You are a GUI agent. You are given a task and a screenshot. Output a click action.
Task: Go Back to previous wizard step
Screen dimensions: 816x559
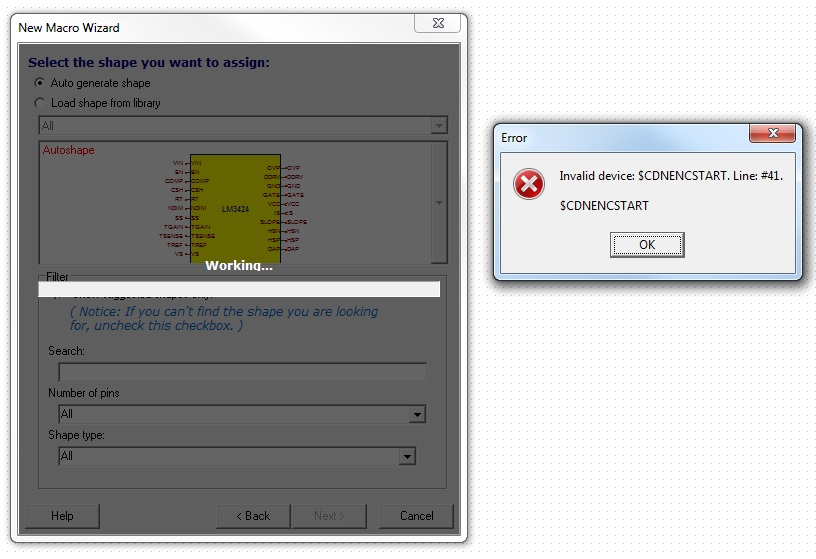(x=253, y=516)
